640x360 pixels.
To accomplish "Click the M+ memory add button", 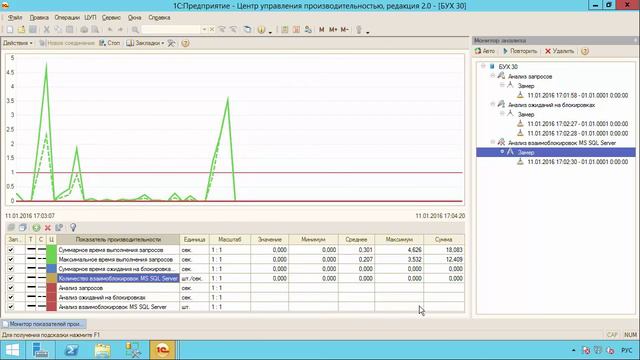I will pos(333,30).
